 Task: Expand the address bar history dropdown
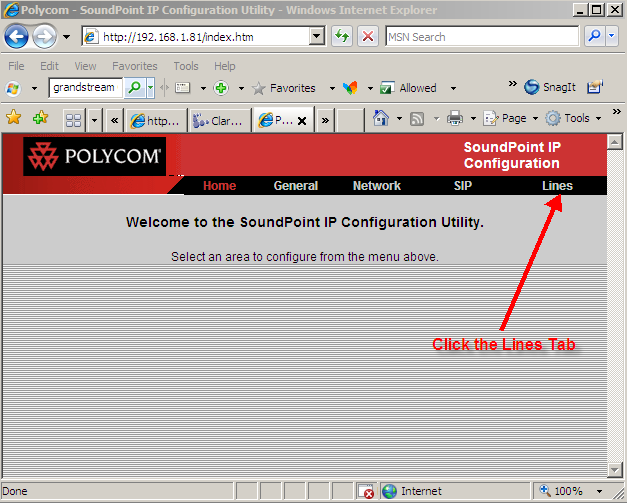(317, 37)
